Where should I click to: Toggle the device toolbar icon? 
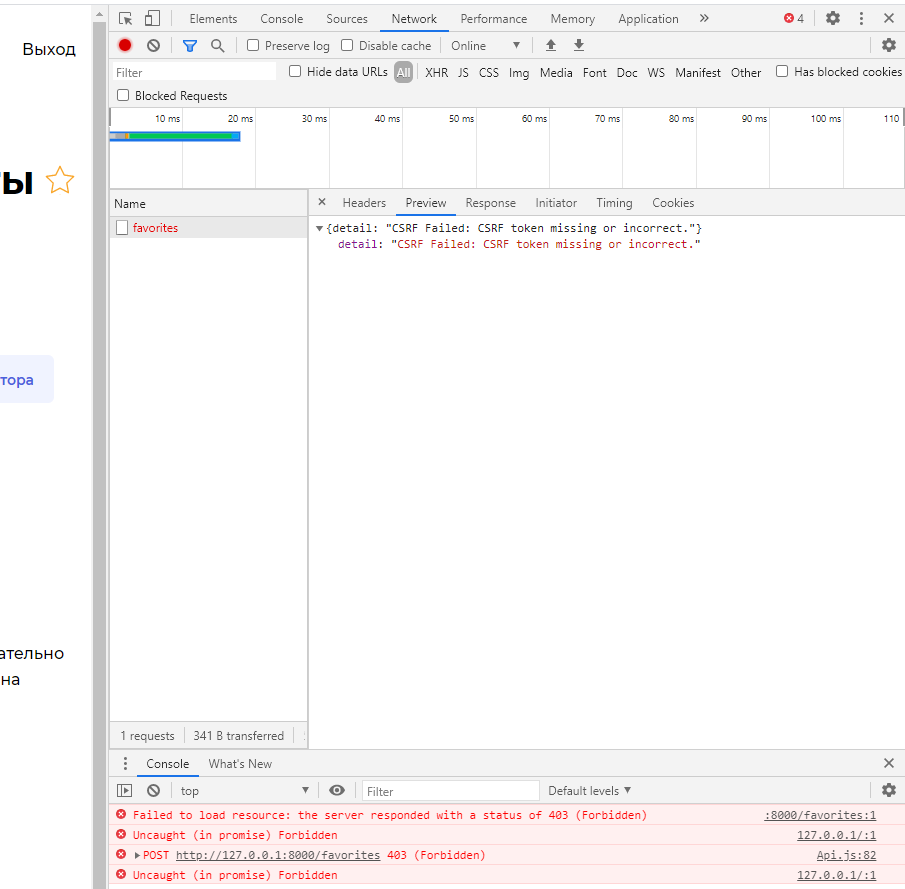tap(152, 18)
